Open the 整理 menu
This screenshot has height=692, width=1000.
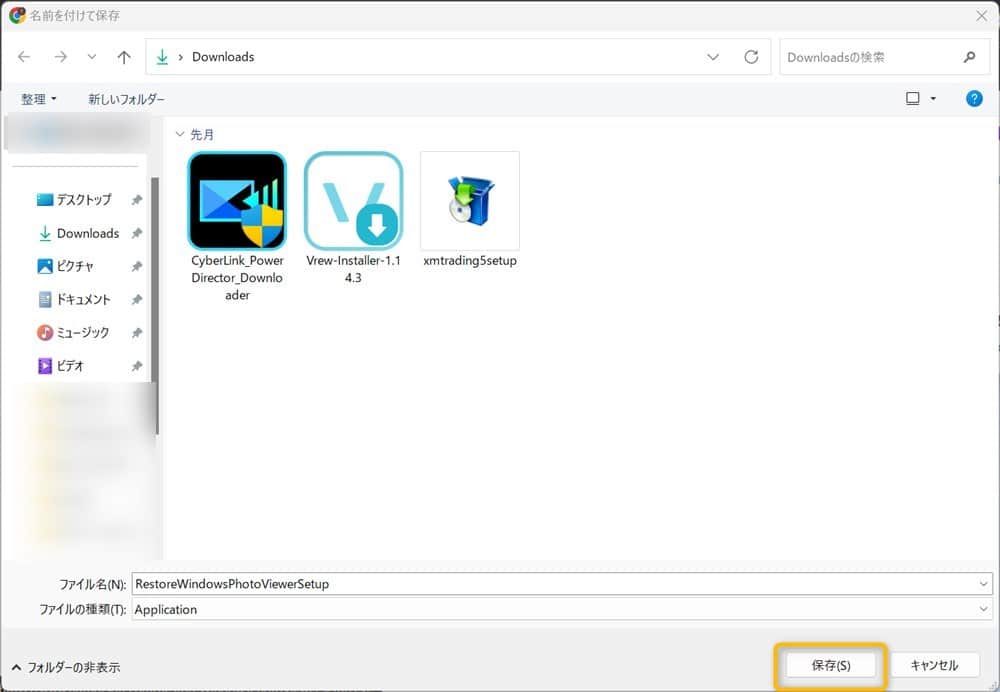[36, 98]
